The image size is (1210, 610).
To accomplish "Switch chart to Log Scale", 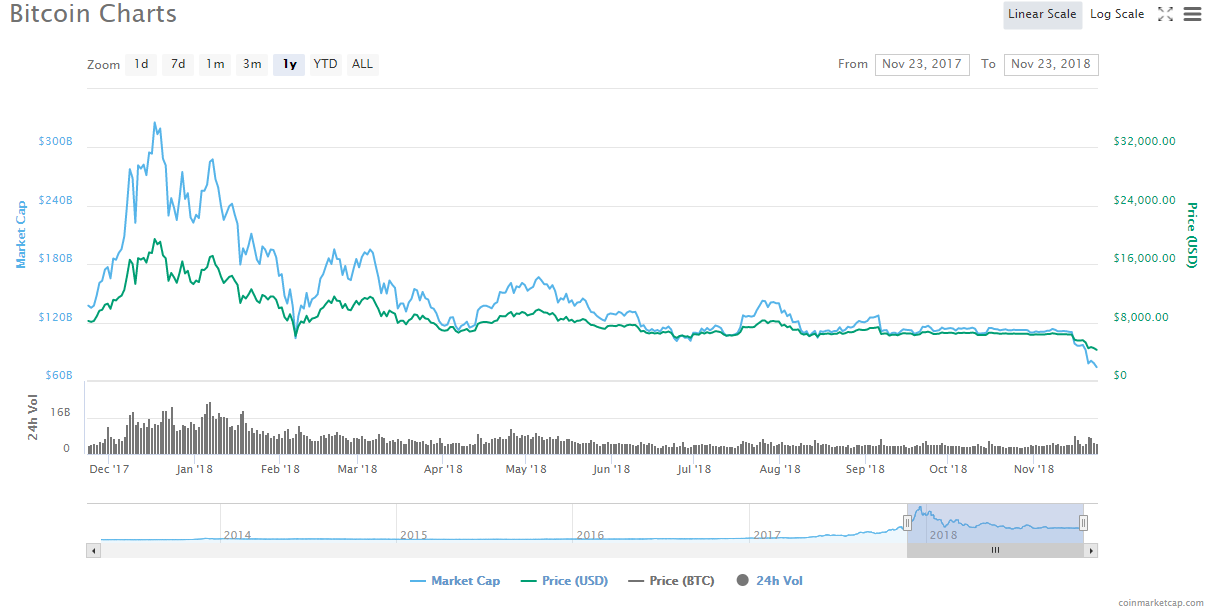I will (1117, 14).
